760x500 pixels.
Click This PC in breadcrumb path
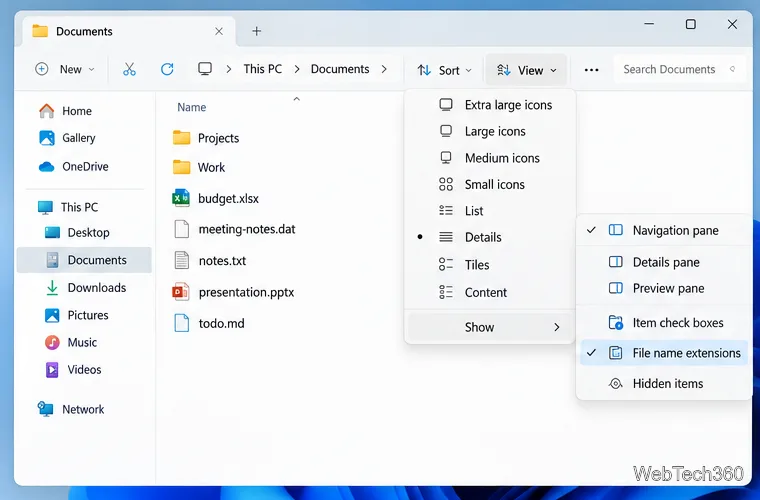[263, 69]
